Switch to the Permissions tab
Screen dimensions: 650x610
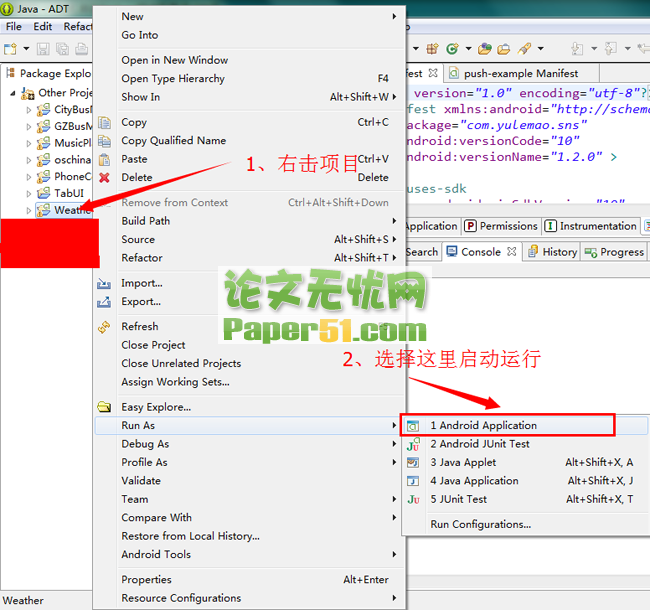pos(501,226)
